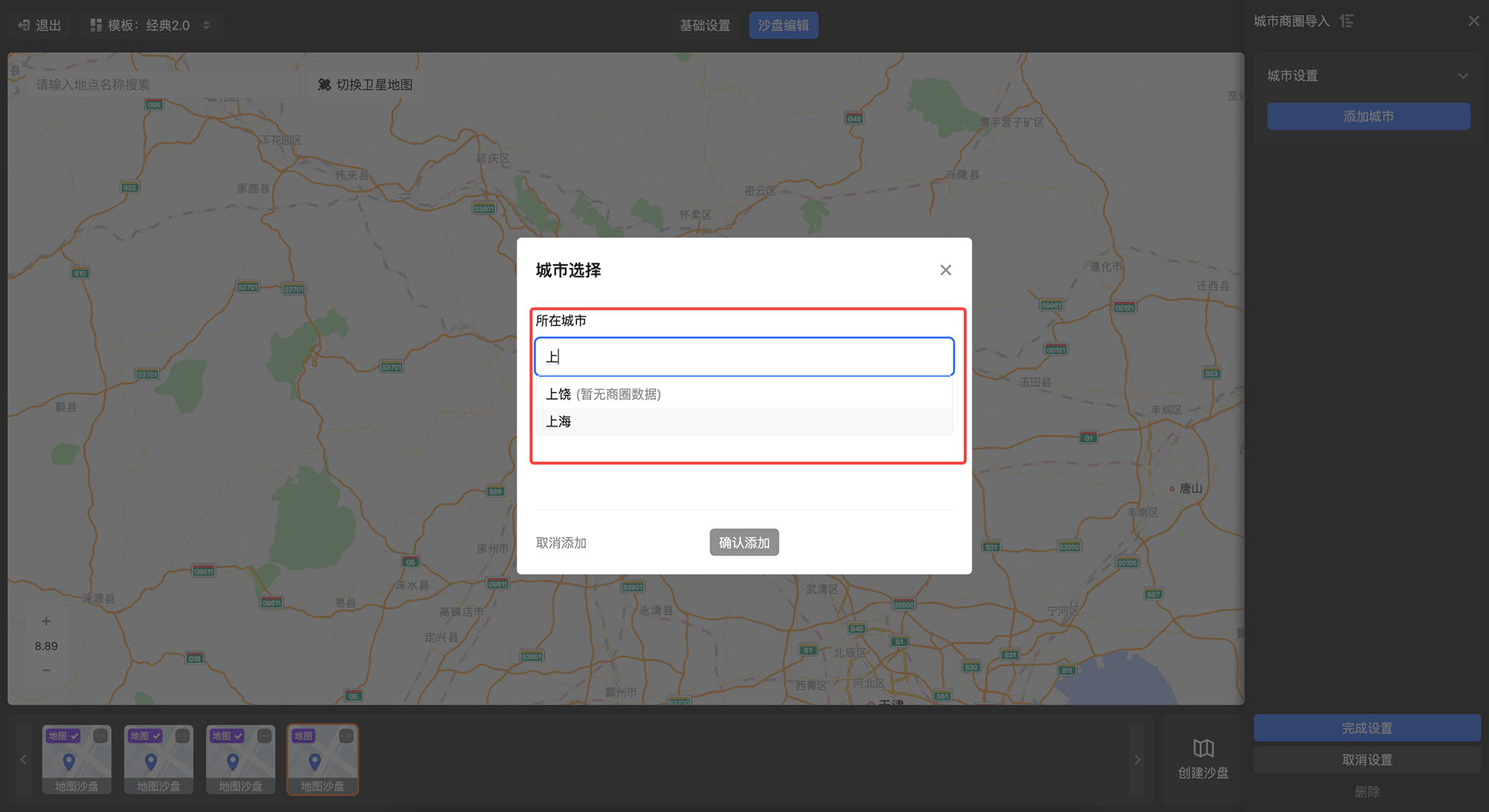
Task: Open the more menu on the first 地图沙盘 thumbnail
Action: (x=101, y=736)
